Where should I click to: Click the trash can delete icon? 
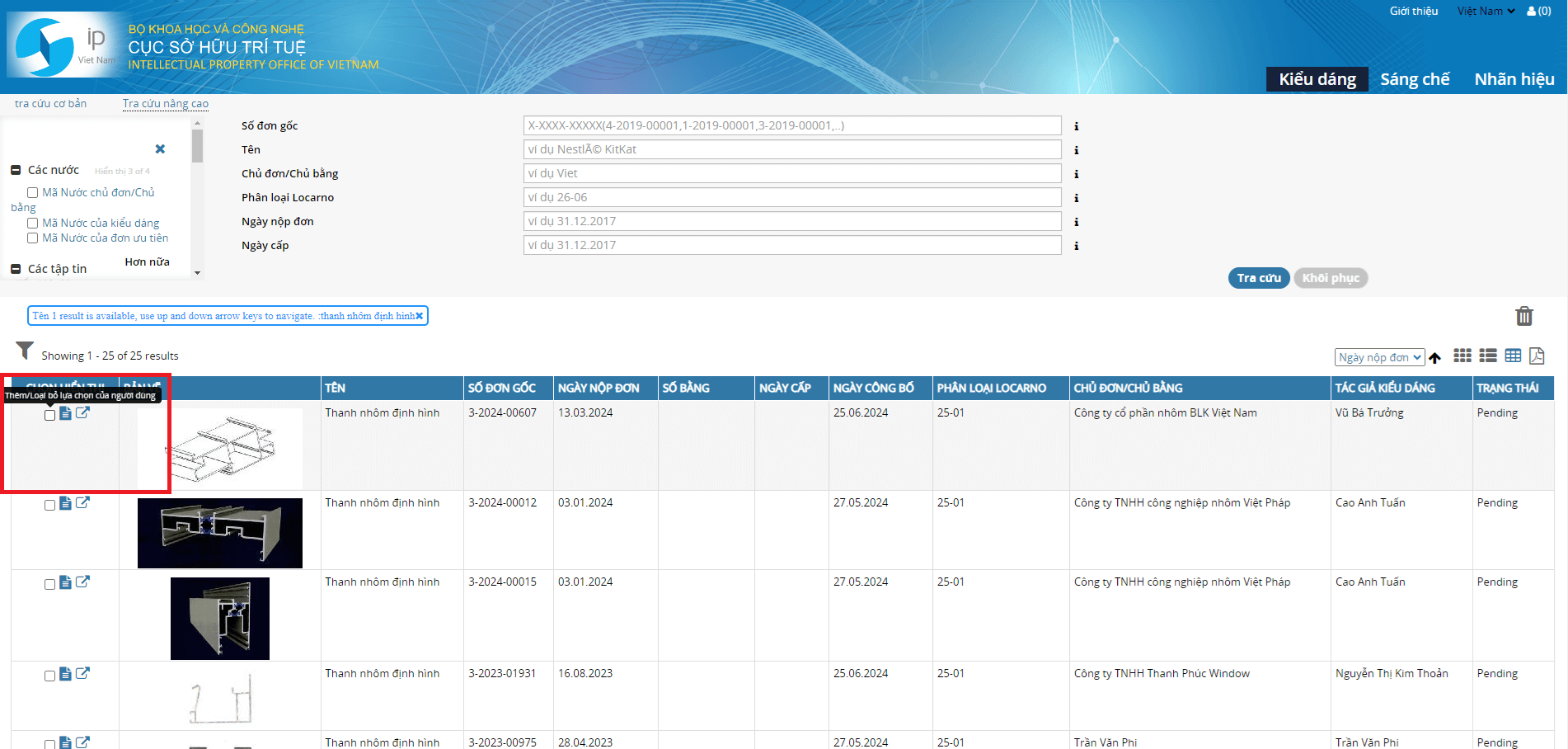1523,316
